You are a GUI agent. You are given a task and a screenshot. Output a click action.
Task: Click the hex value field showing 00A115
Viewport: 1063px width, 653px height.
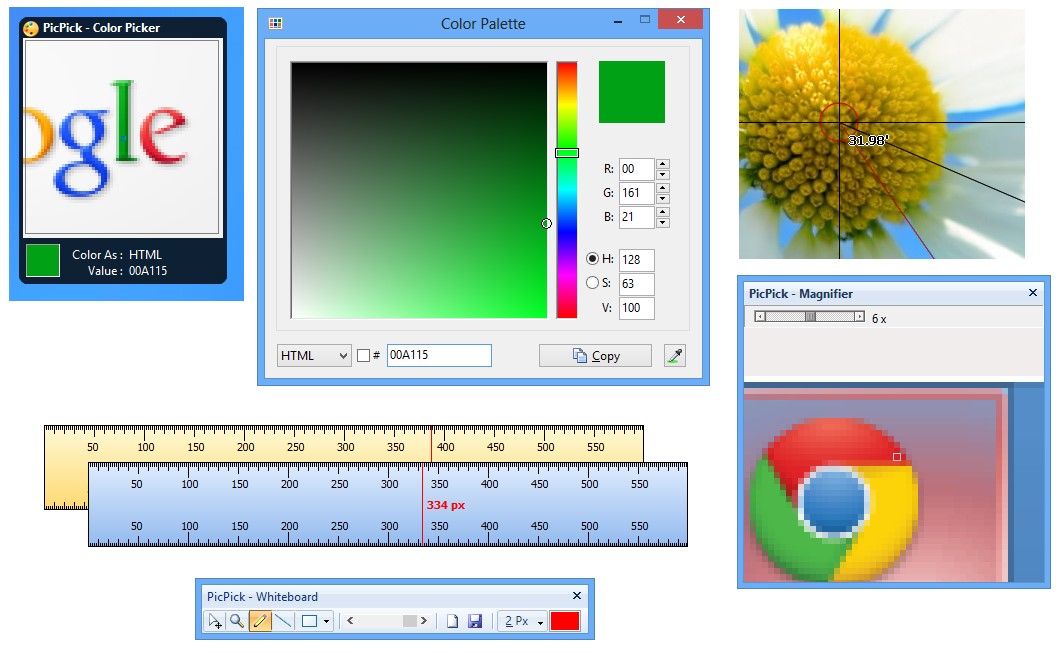[x=438, y=356]
